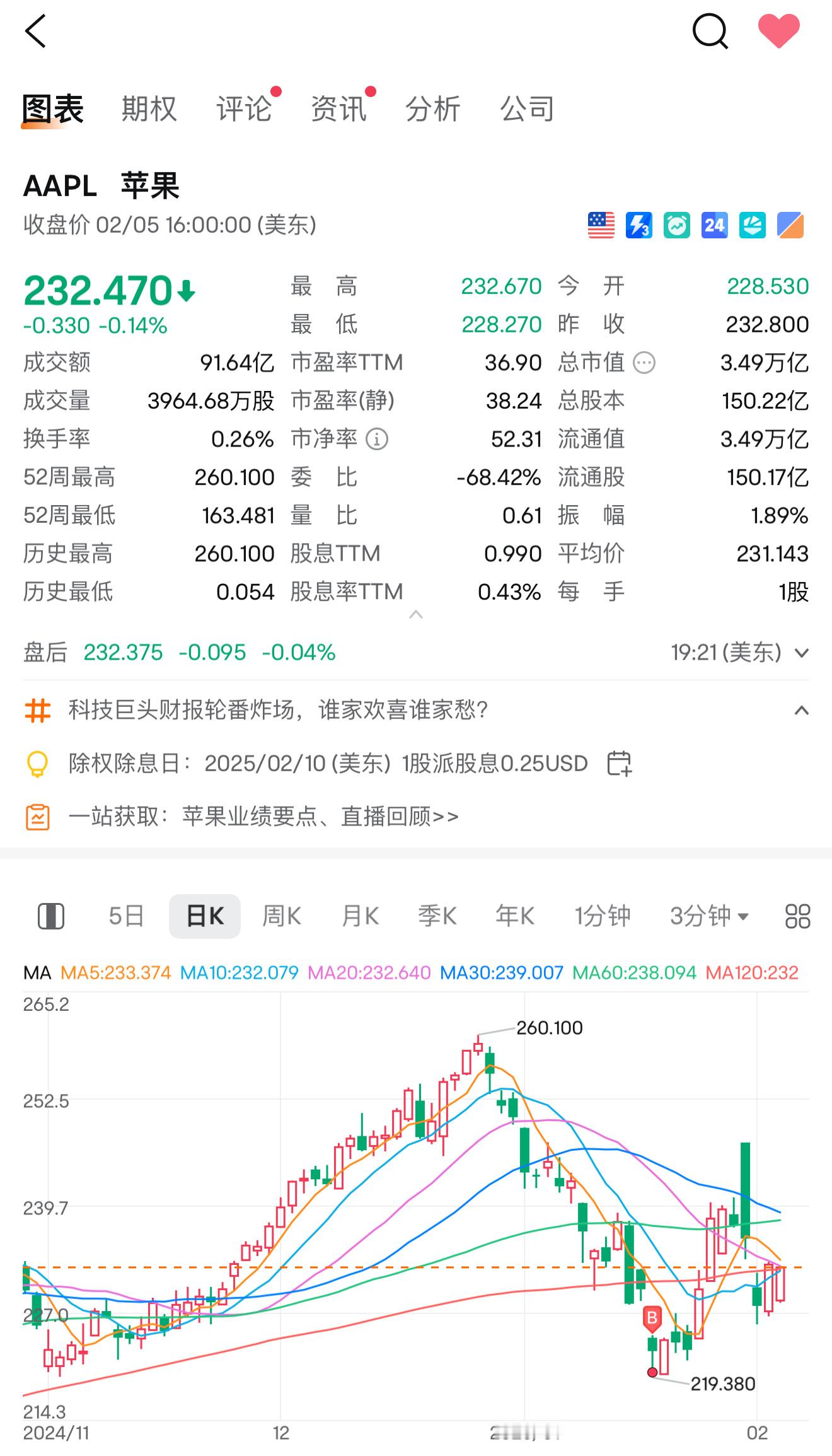Image resolution: width=832 pixels, height=1456 pixels.
Task: Tap the 成交量 3964.68万股 value
Action: [x=211, y=401]
